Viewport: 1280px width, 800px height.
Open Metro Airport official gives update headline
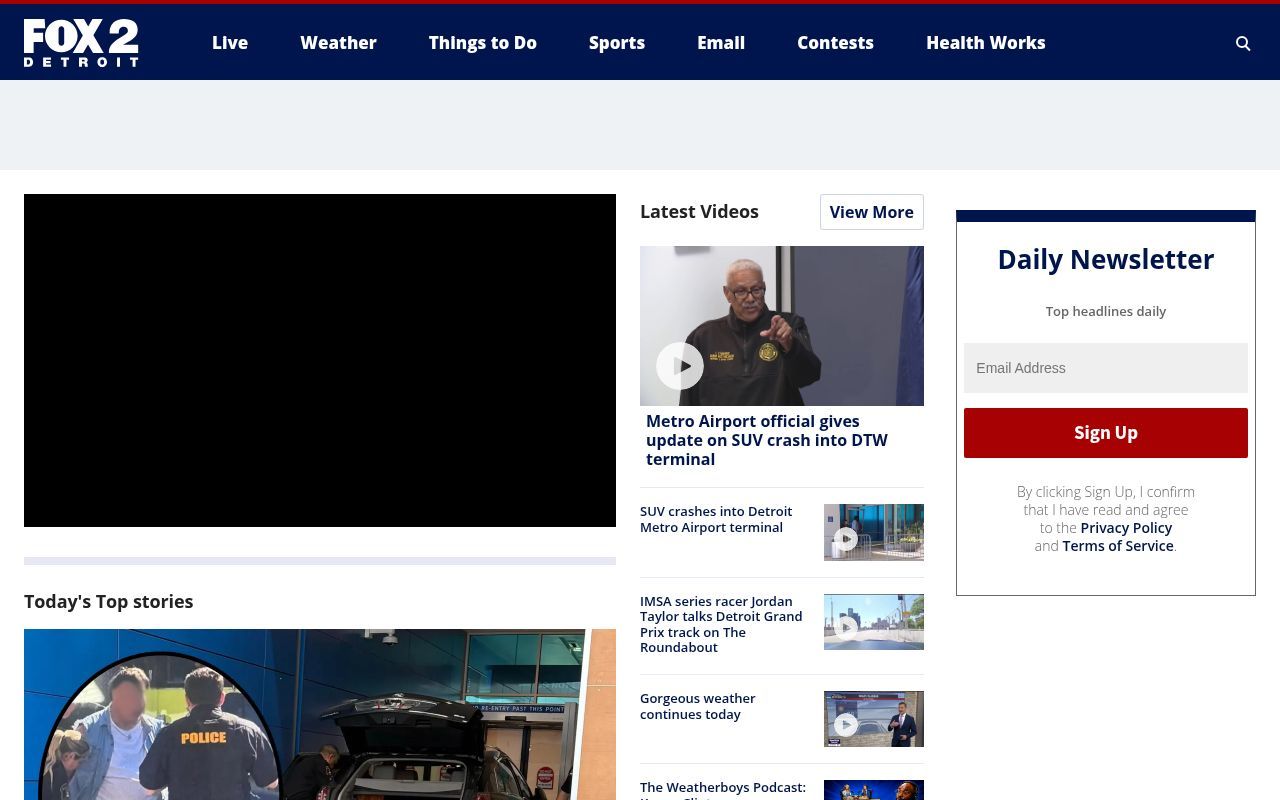tap(767, 440)
